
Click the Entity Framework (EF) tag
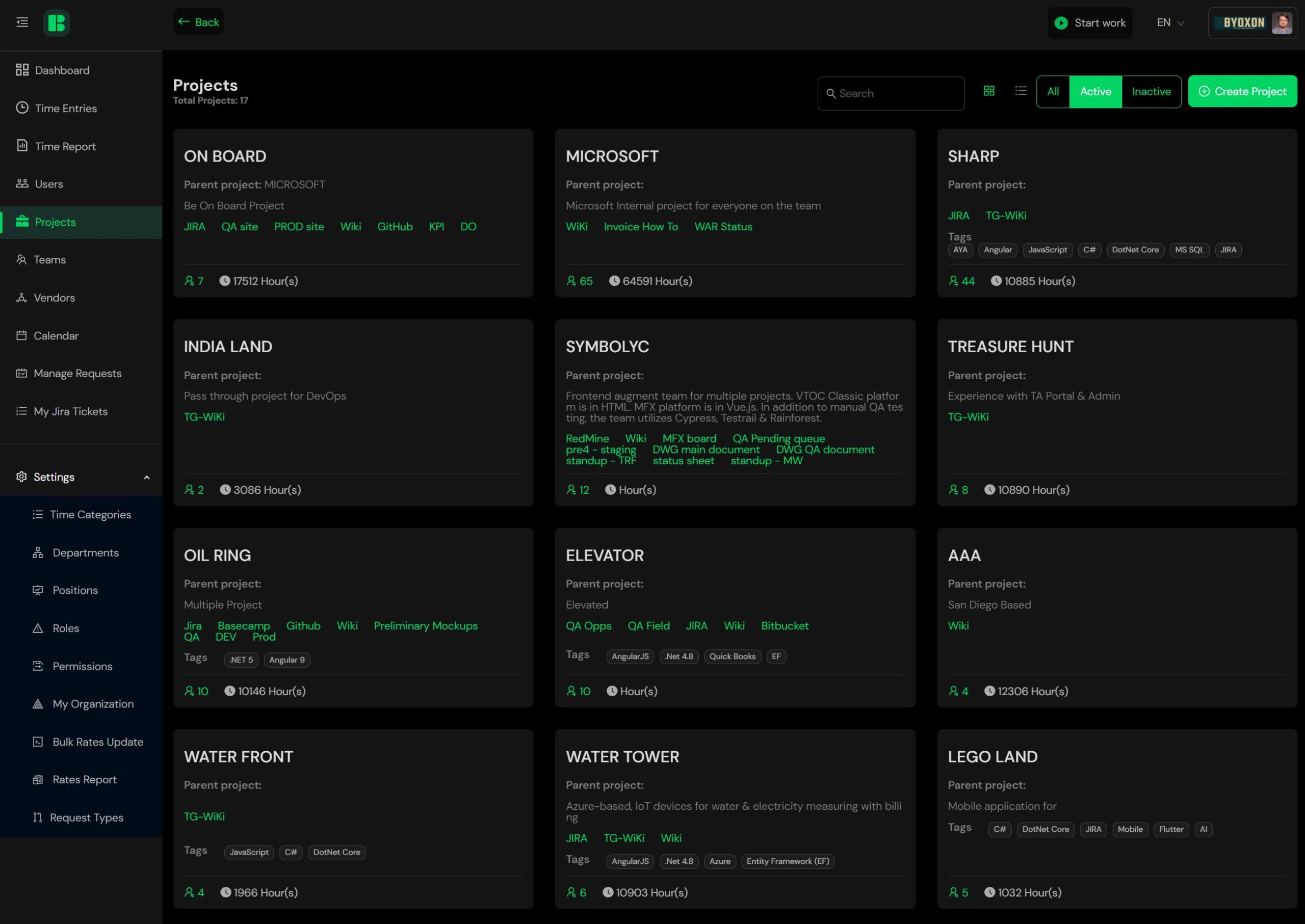788,861
